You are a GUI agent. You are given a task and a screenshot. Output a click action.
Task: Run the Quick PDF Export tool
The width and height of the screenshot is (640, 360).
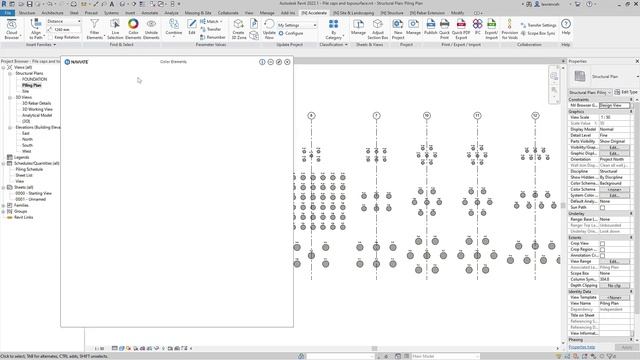[x=461, y=29]
